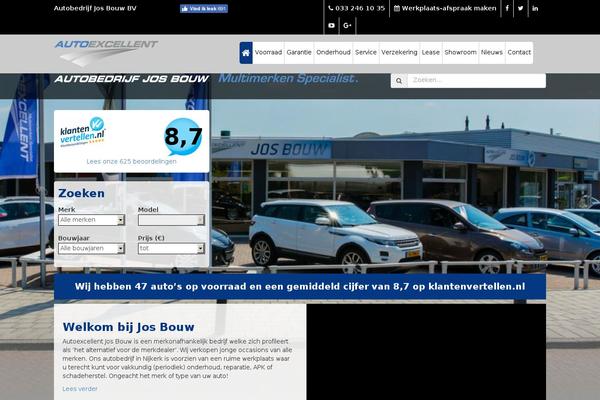600x400 pixels.
Task: Expand the Bouwjaar dropdown
Action: 91,248
